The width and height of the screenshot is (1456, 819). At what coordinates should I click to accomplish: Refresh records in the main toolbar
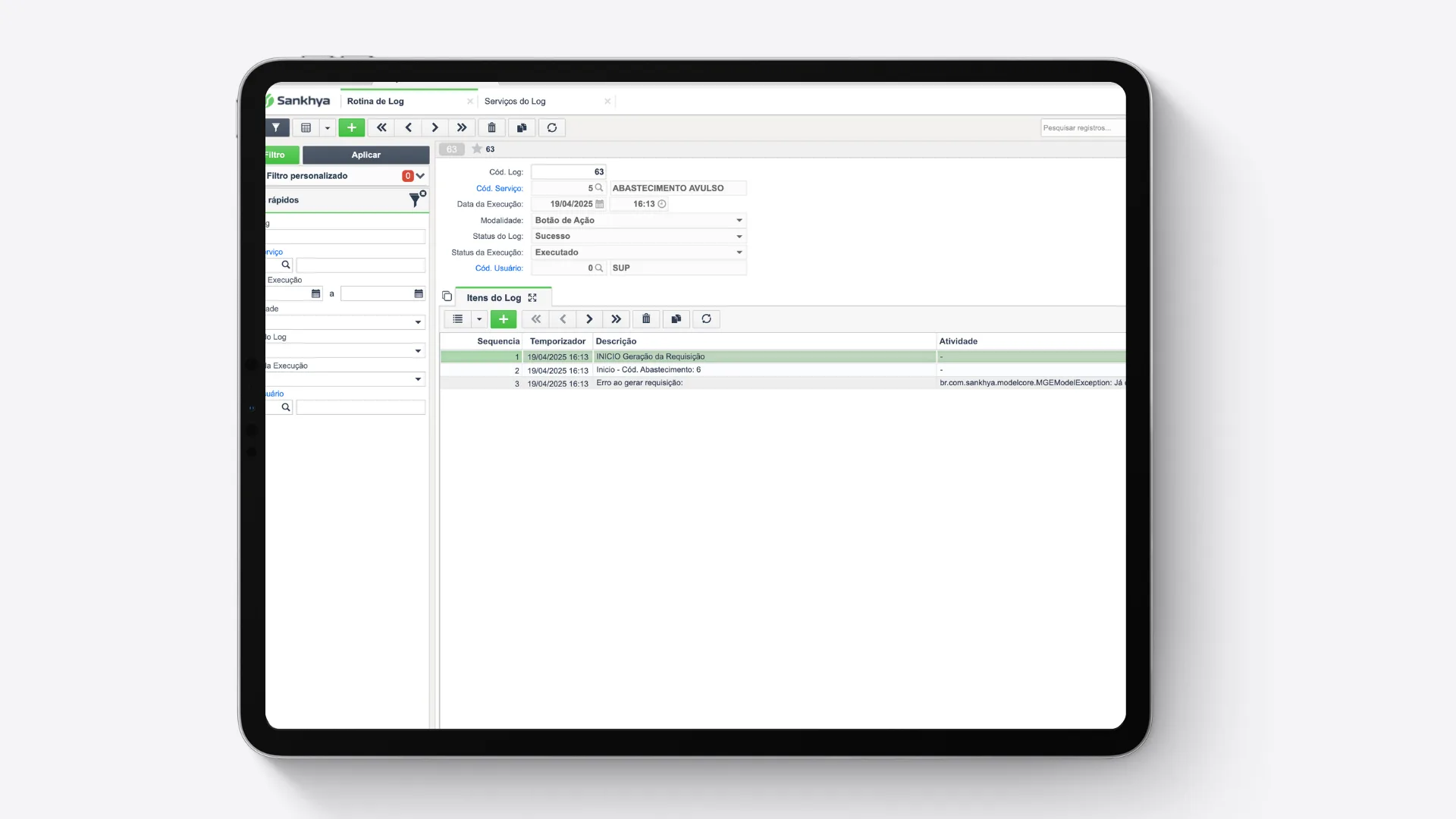point(552,127)
